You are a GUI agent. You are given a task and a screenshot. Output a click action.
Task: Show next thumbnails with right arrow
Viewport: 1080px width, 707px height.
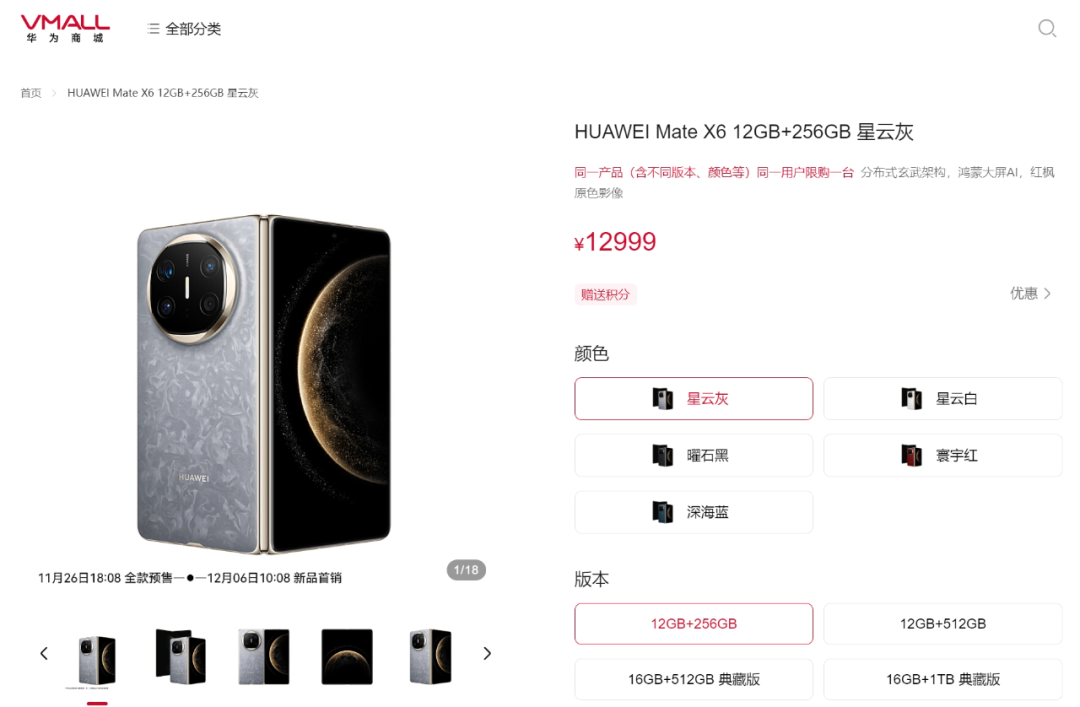coord(487,653)
